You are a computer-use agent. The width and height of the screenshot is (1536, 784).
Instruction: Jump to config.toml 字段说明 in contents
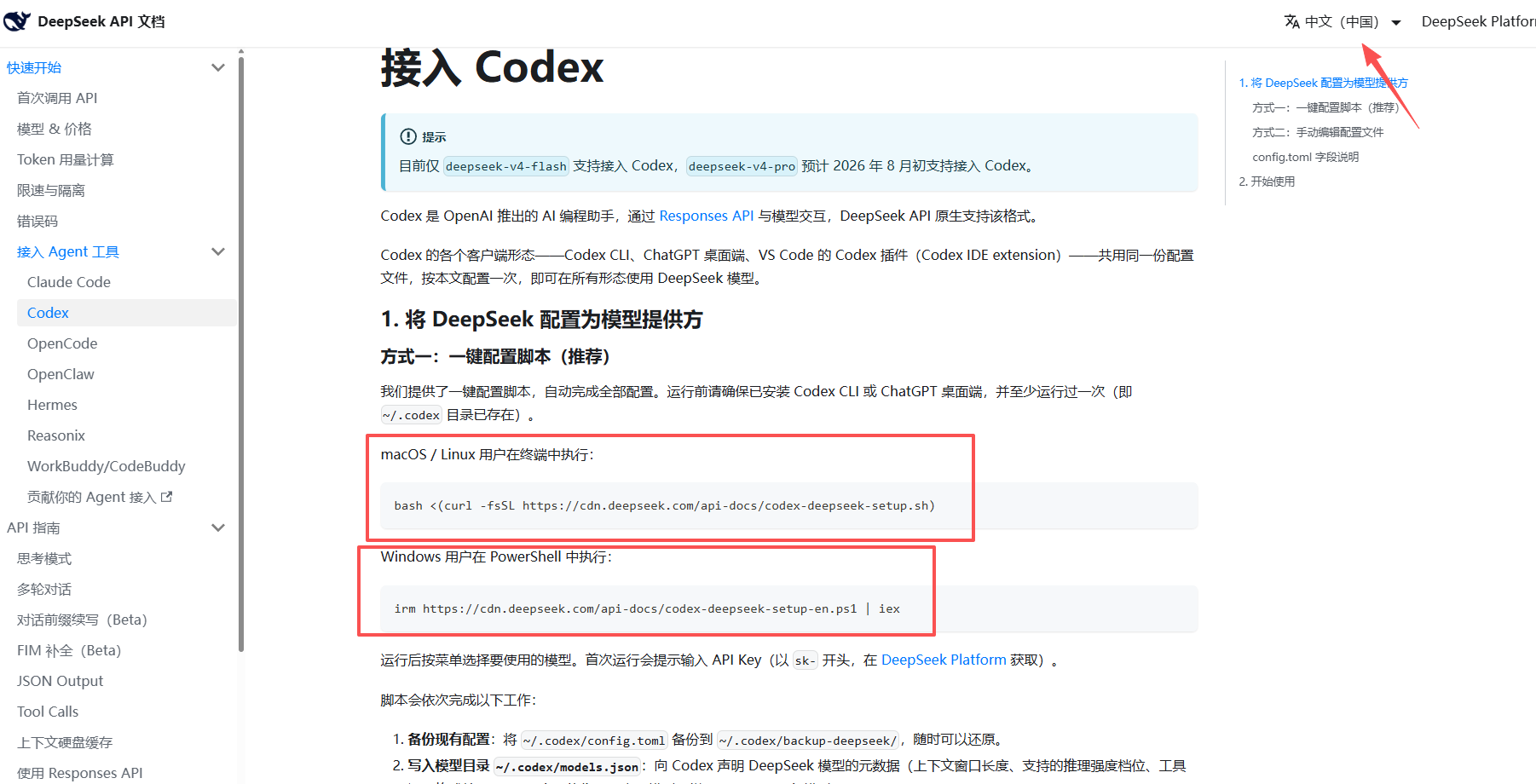tap(1306, 157)
